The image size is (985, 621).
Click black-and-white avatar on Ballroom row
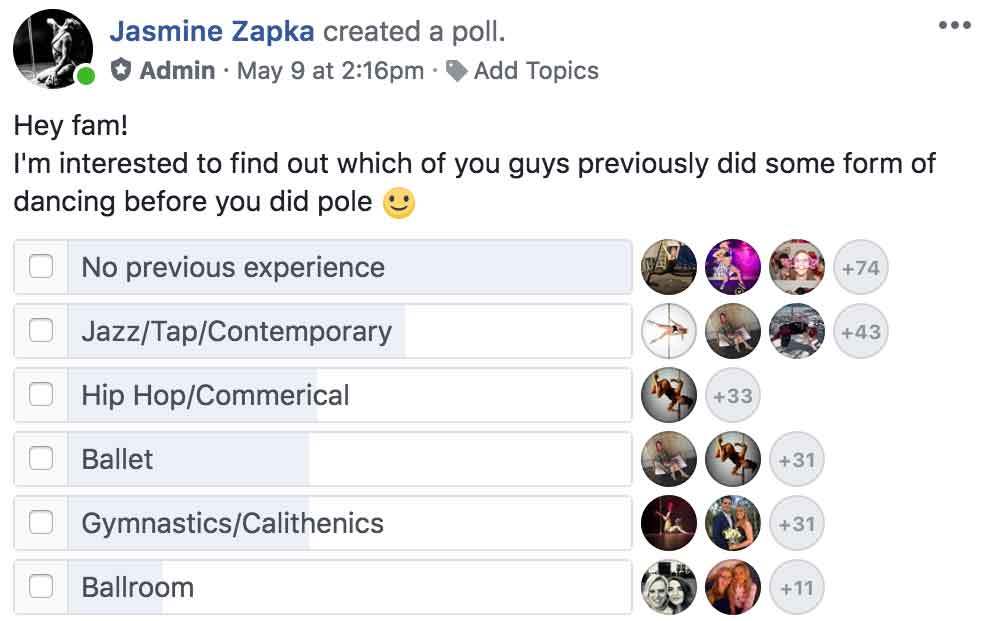point(669,587)
